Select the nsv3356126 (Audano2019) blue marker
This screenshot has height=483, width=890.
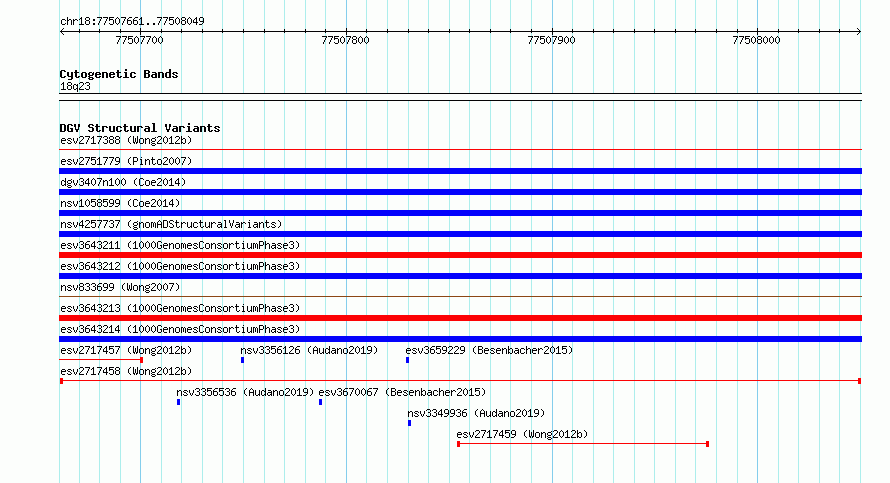point(242,360)
